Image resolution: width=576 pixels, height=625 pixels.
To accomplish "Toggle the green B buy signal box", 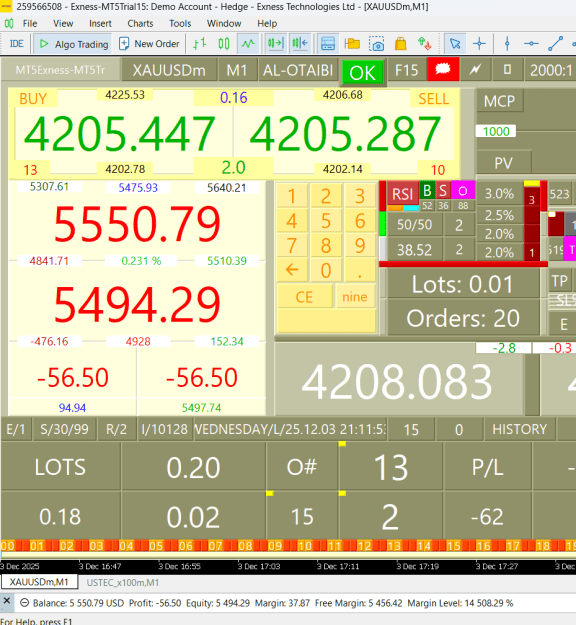I will pyautogui.click(x=427, y=191).
